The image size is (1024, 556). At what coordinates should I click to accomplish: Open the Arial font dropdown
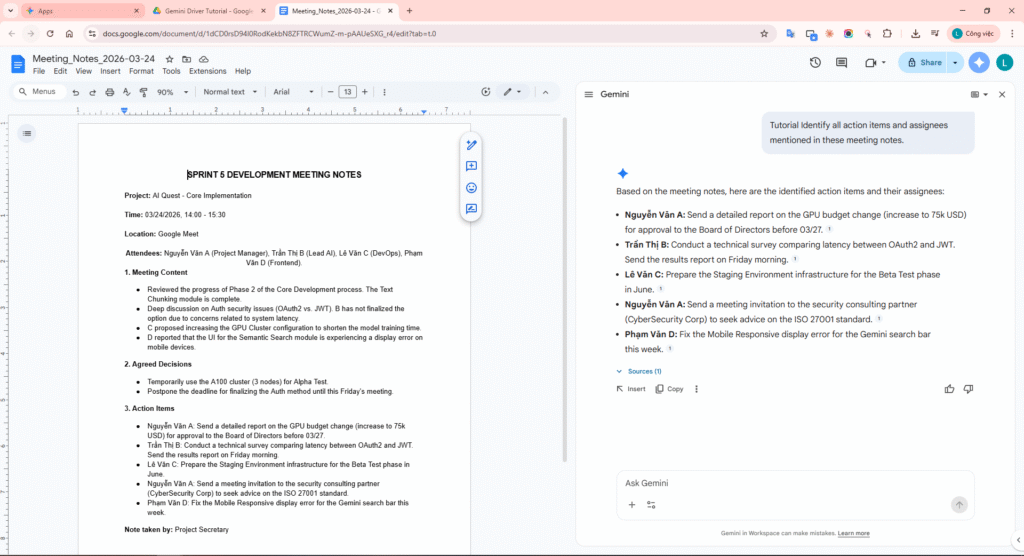coord(292,92)
